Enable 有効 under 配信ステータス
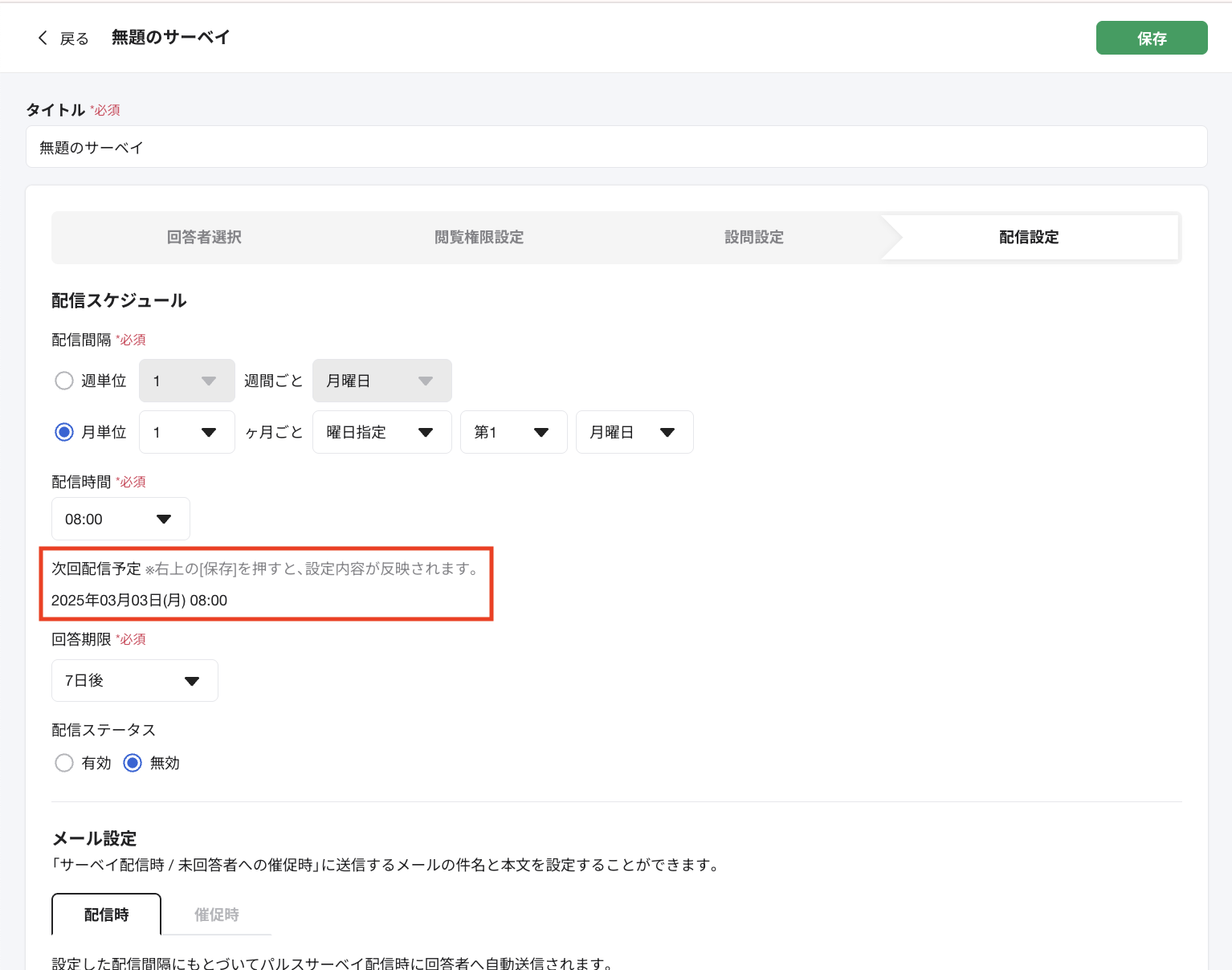This screenshot has width=1232, height=970. (x=64, y=763)
